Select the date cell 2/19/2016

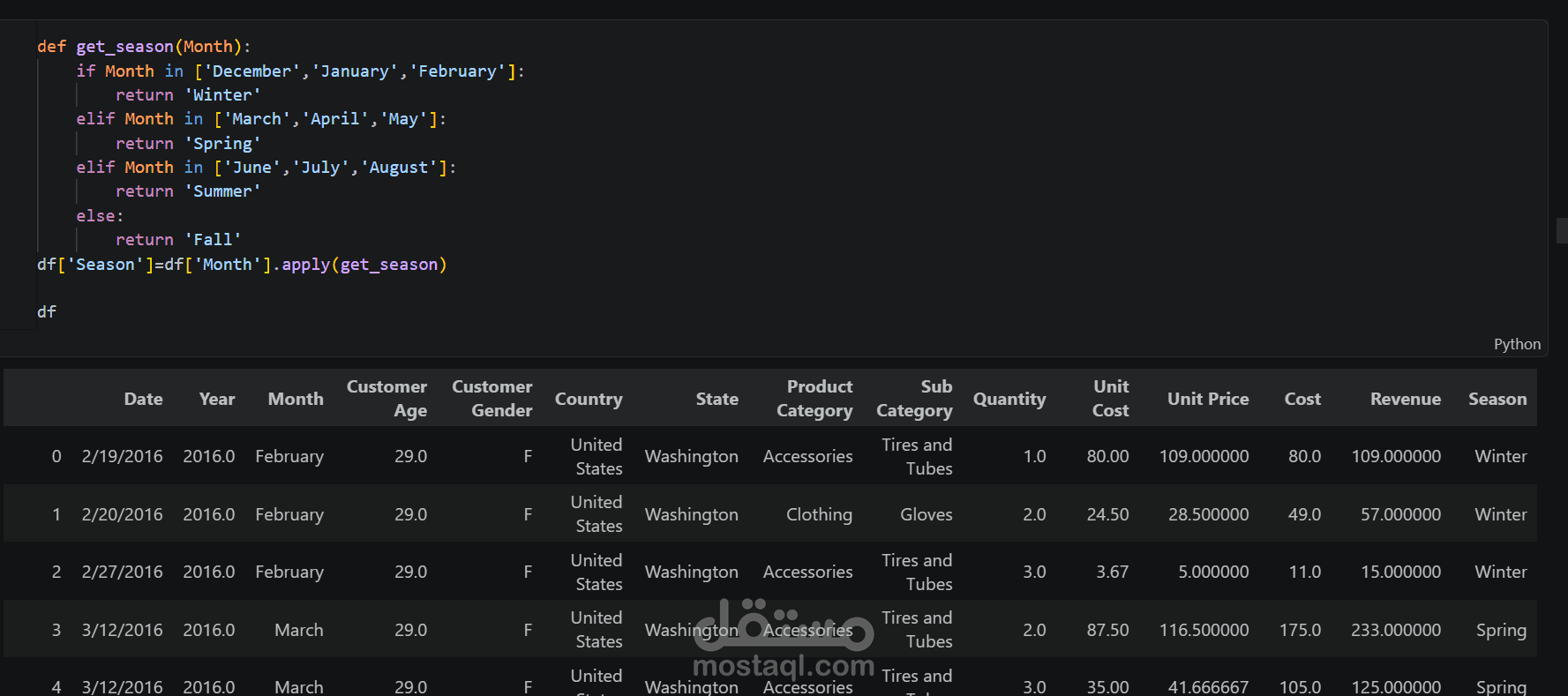click(122, 456)
